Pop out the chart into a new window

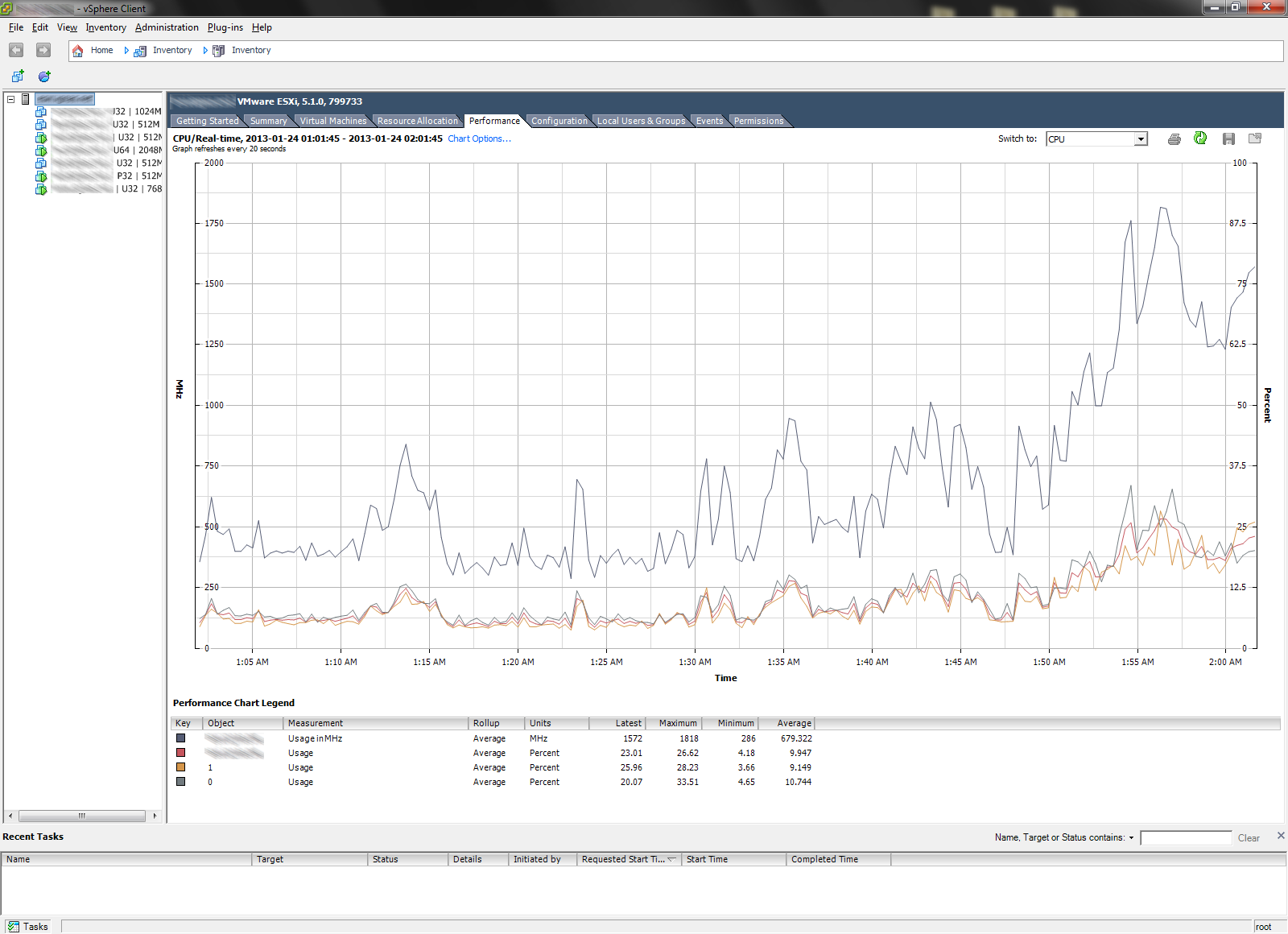[x=1255, y=138]
